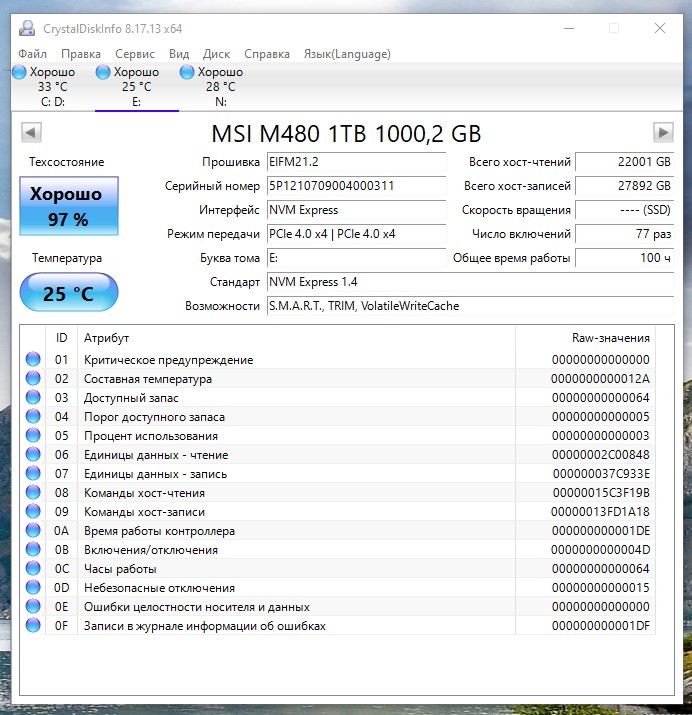Open the Файл menu
692x715 pixels.
tap(32, 54)
